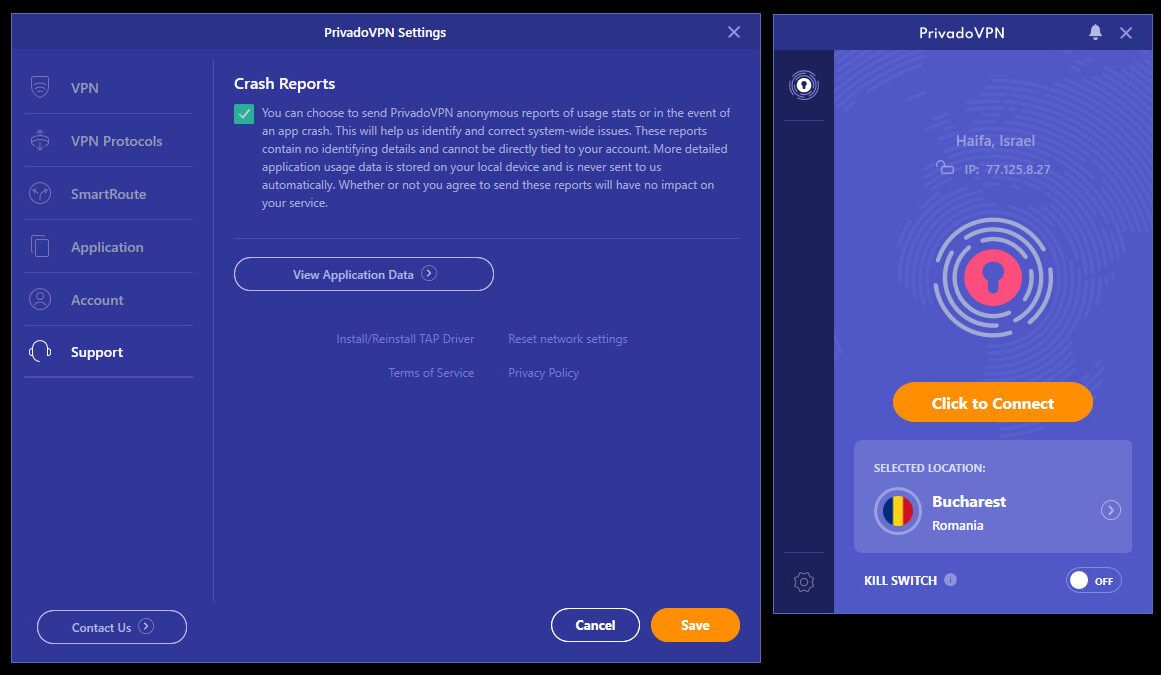The height and width of the screenshot is (675, 1161).
Task: Open the View Application Data panel
Action: (364, 273)
